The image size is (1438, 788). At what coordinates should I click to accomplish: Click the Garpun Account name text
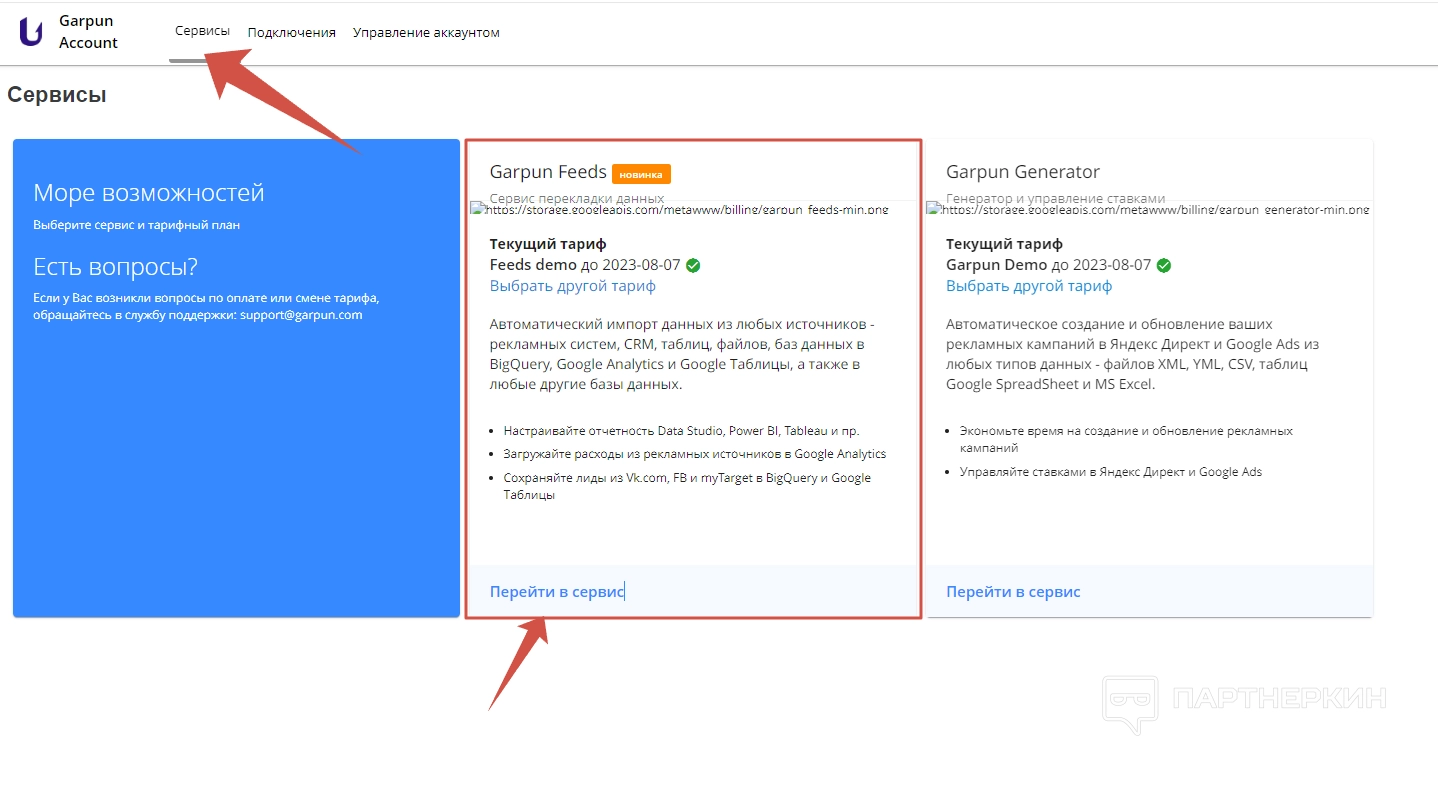(88, 32)
